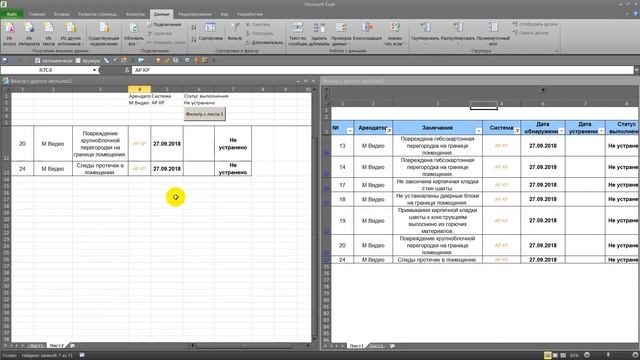Click the insert function fx icon

[x=127, y=70]
